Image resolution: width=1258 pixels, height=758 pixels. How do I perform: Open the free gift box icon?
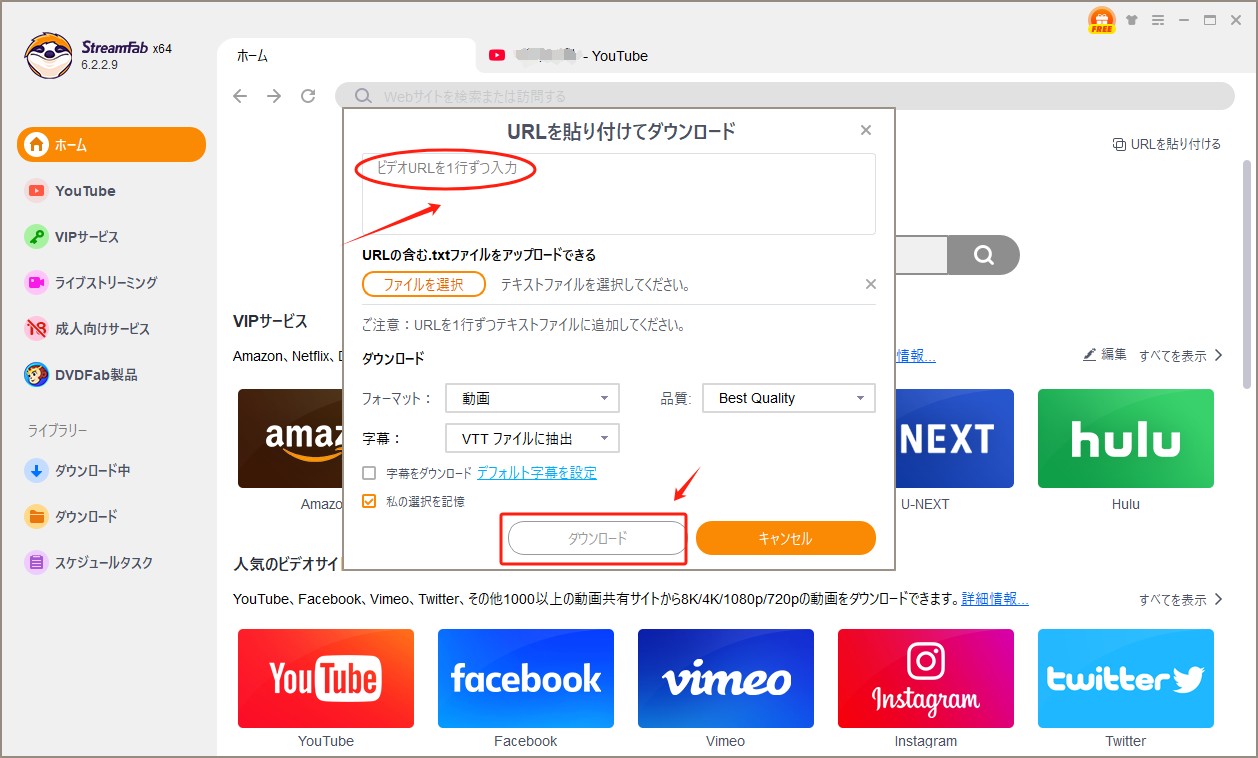(1101, 21)
